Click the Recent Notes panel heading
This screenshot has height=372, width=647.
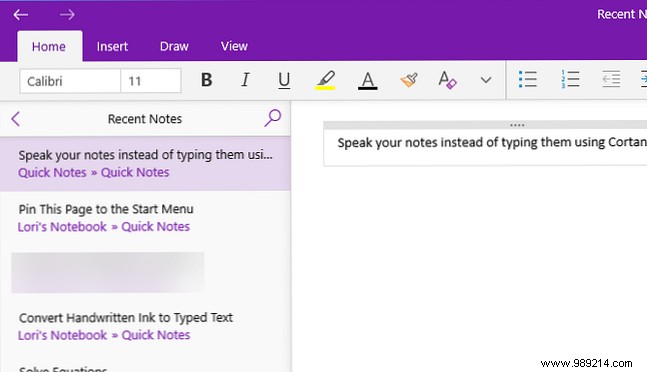(x=145, y=119)
